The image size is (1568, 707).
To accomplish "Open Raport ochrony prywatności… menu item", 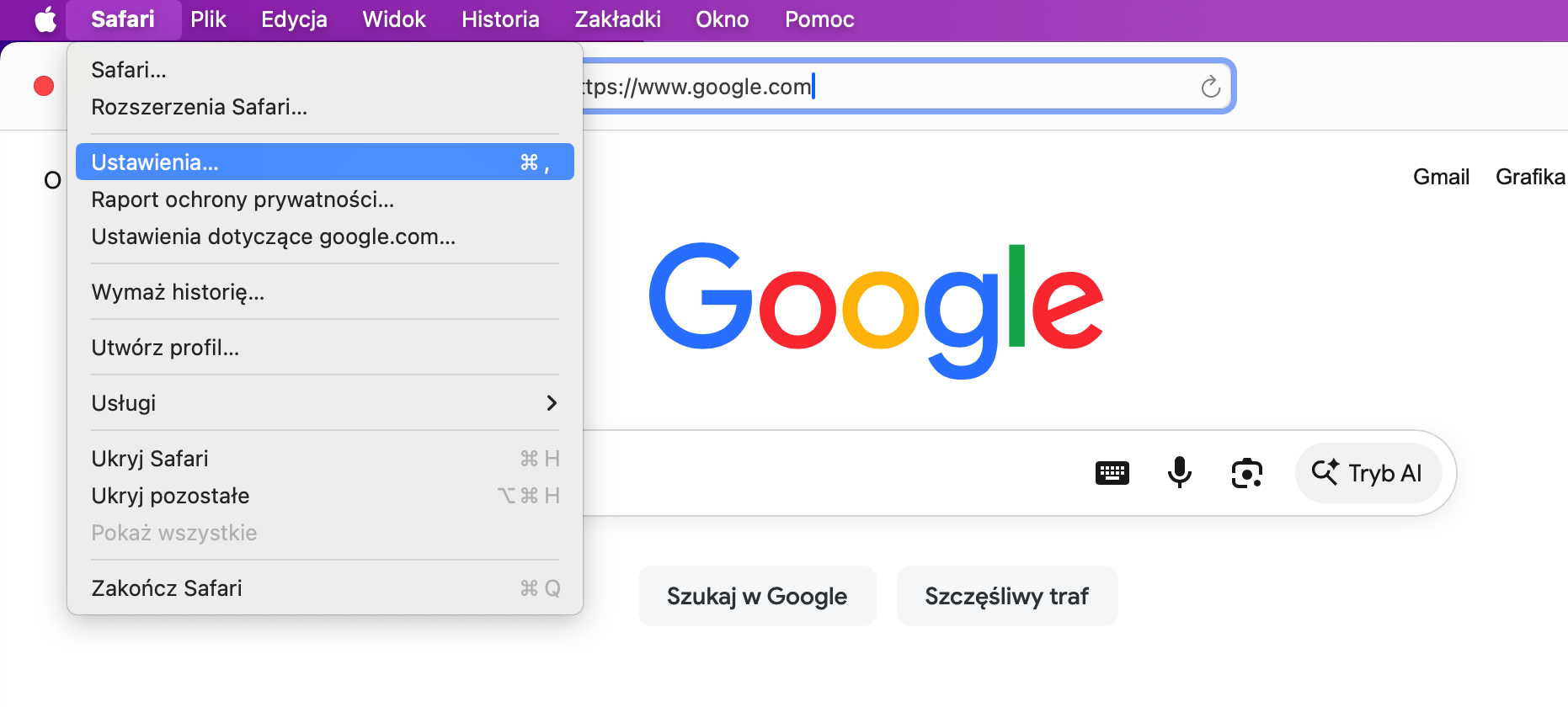I will pos(325,199).
